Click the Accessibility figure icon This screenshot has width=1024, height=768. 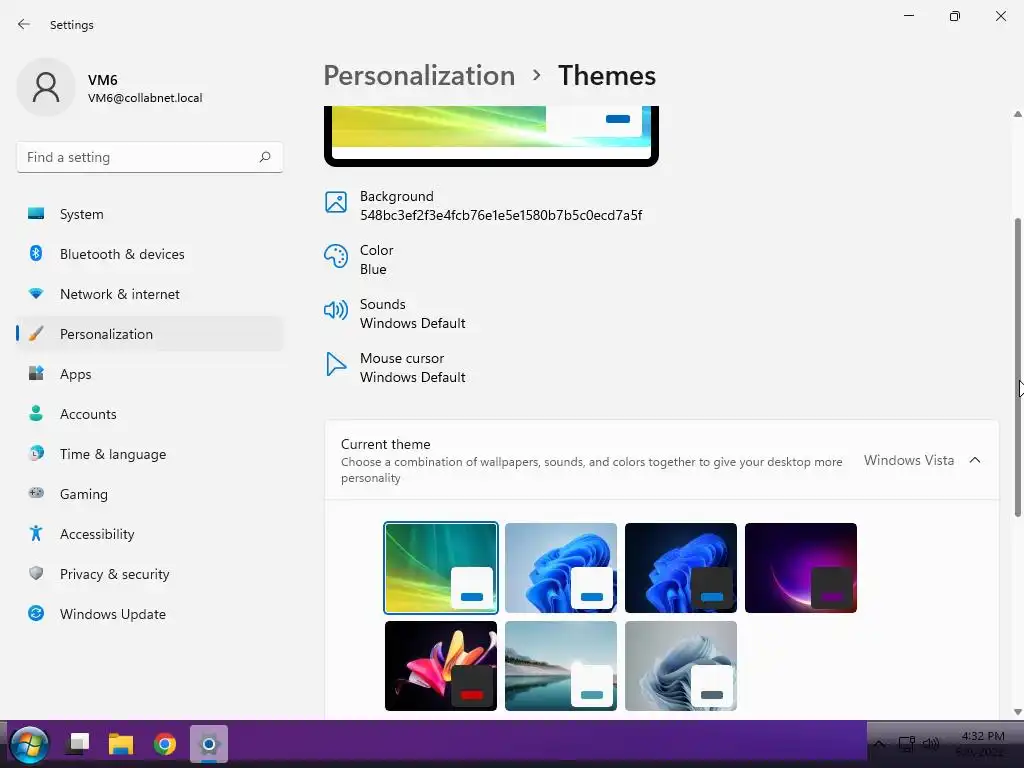pyautogui.click(x=36, y=534)
